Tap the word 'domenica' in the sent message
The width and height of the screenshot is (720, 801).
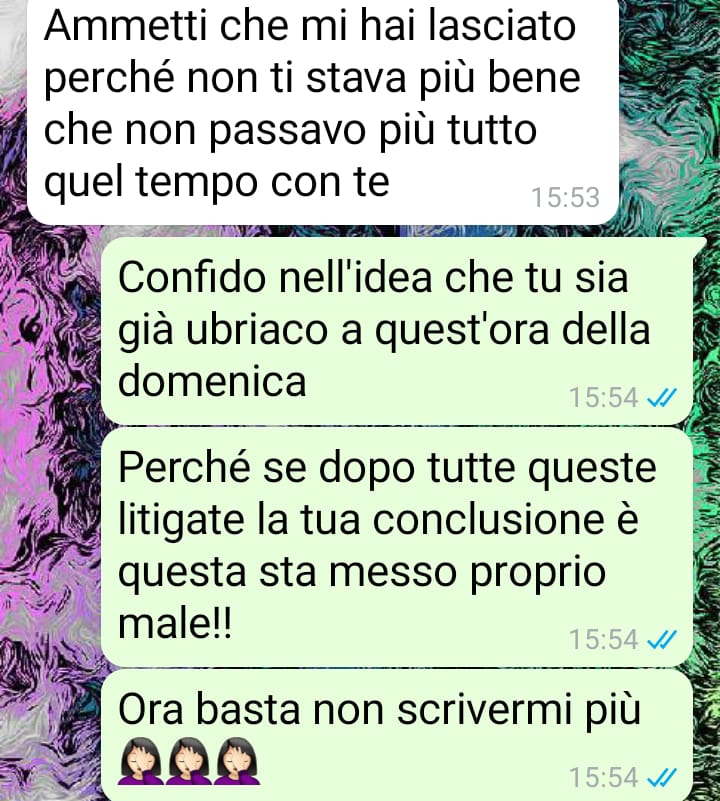point(212,381)
